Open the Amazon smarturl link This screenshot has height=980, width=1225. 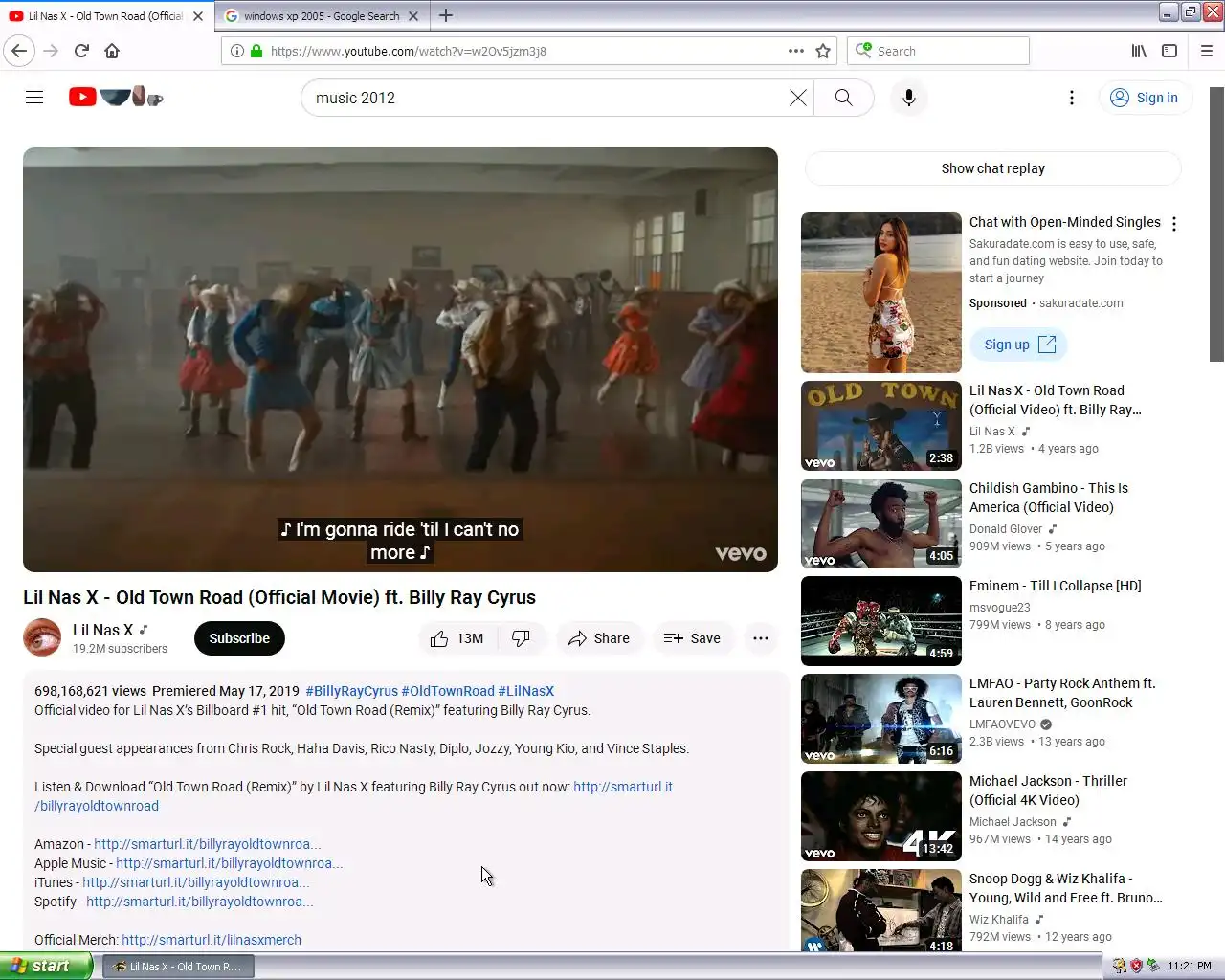pyautogui.click(x=208, y=844)
